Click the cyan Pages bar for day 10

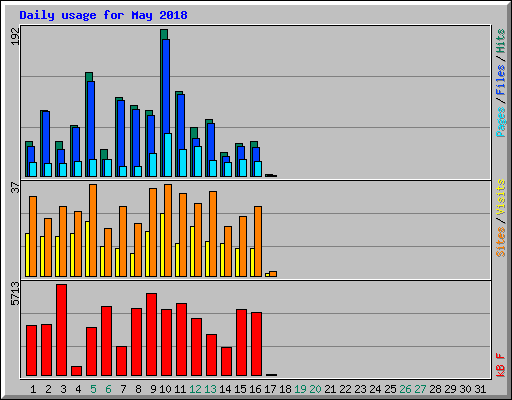coord(168,155)
